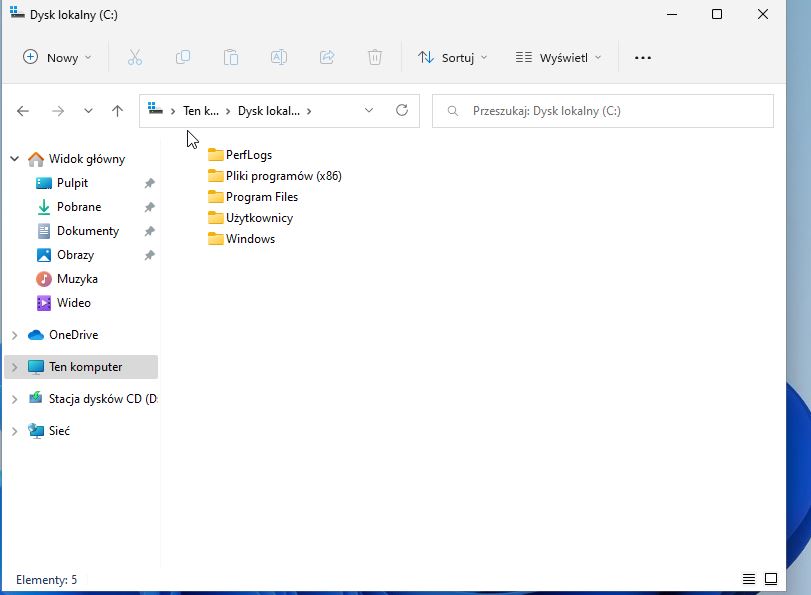Click the Copy icon in toolbar
Viewport: 811px width, 595px height.
(183, 57)
